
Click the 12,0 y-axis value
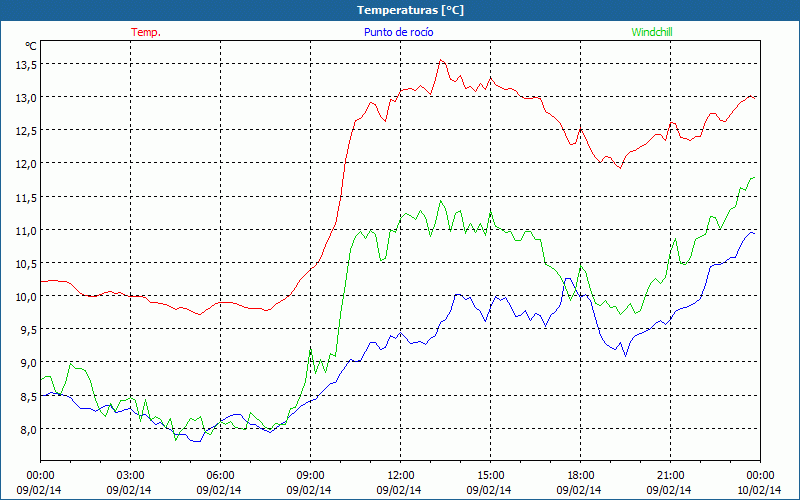click(26, 164)
